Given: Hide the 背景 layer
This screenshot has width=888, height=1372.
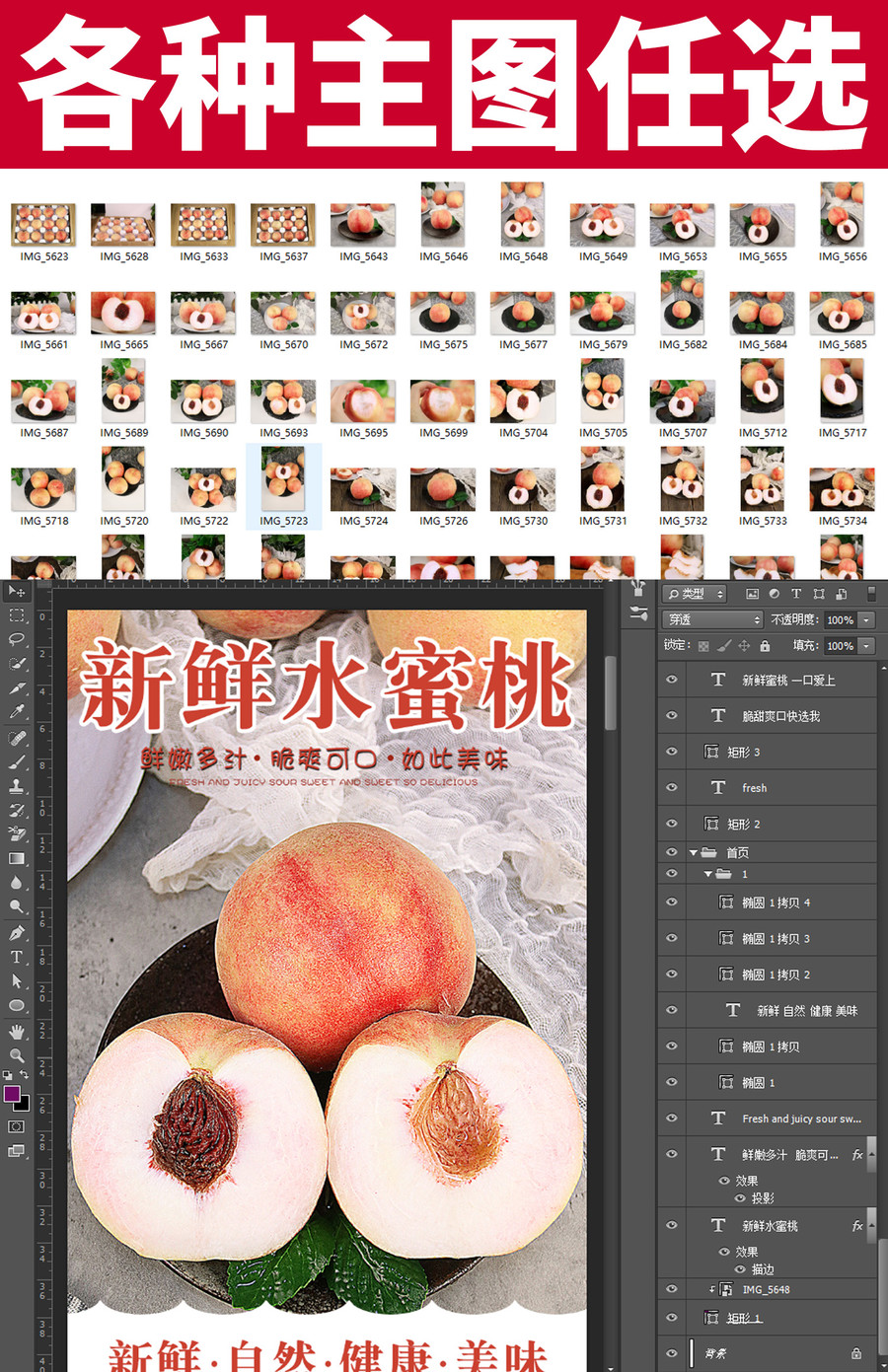Looking at the screenshot, I should 672,1353.
